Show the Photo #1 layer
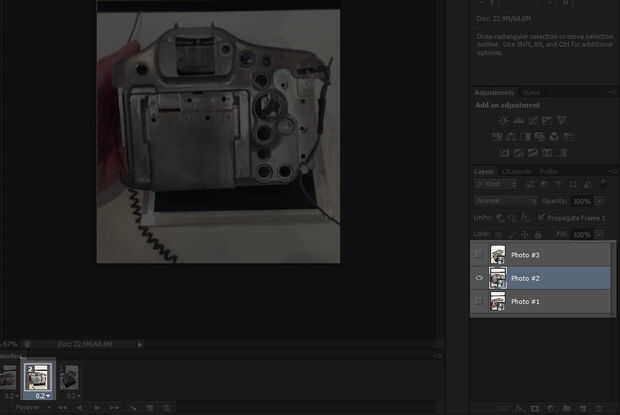 tap(479, 301)
